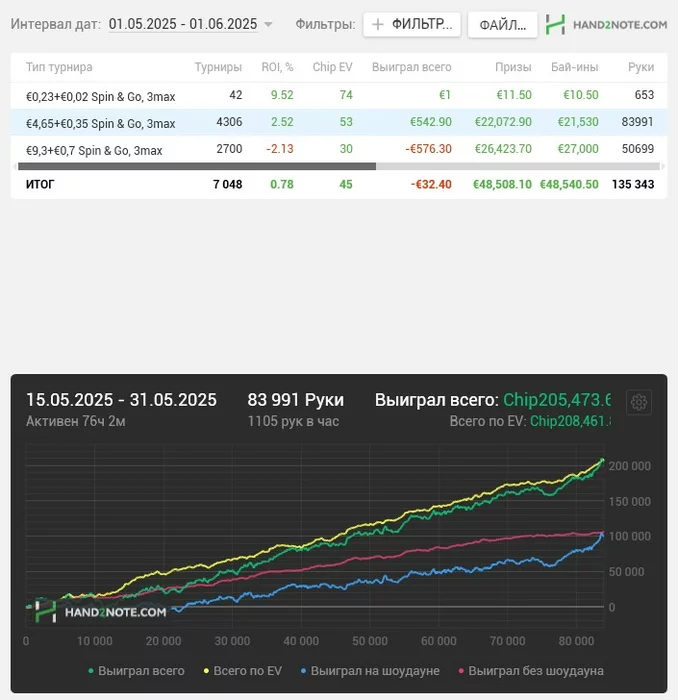Click the 'ФИЛЬТР...' add filter button

tap(412, 24)
